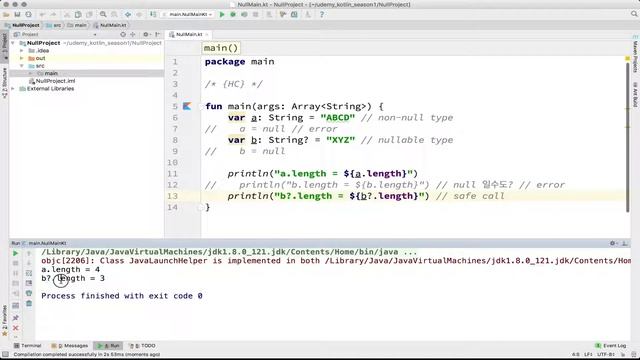The image size is (640, 360).
Task: Expand External Libraries node
Action: tap(13, 89)
